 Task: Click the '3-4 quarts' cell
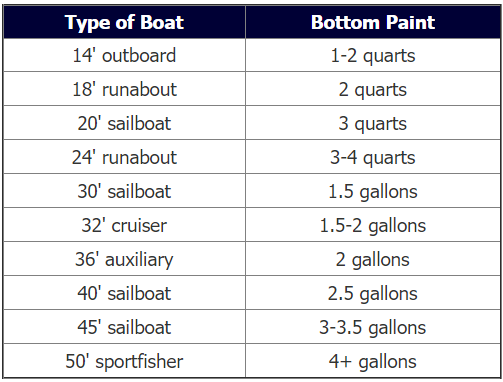tap(373, 157)
